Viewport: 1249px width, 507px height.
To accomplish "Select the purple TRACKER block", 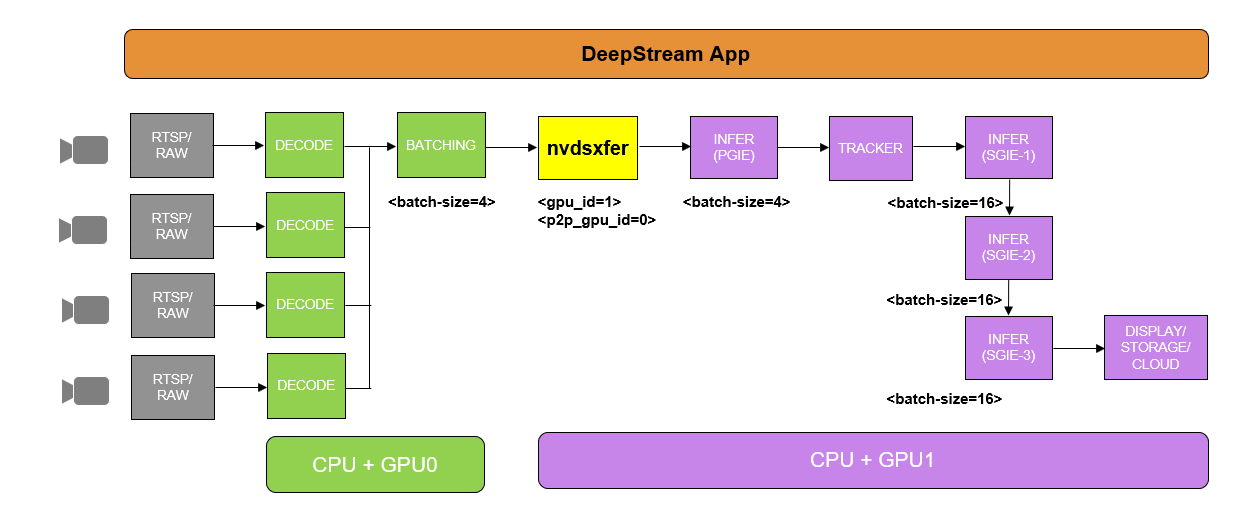I will [x=870, y=148].
